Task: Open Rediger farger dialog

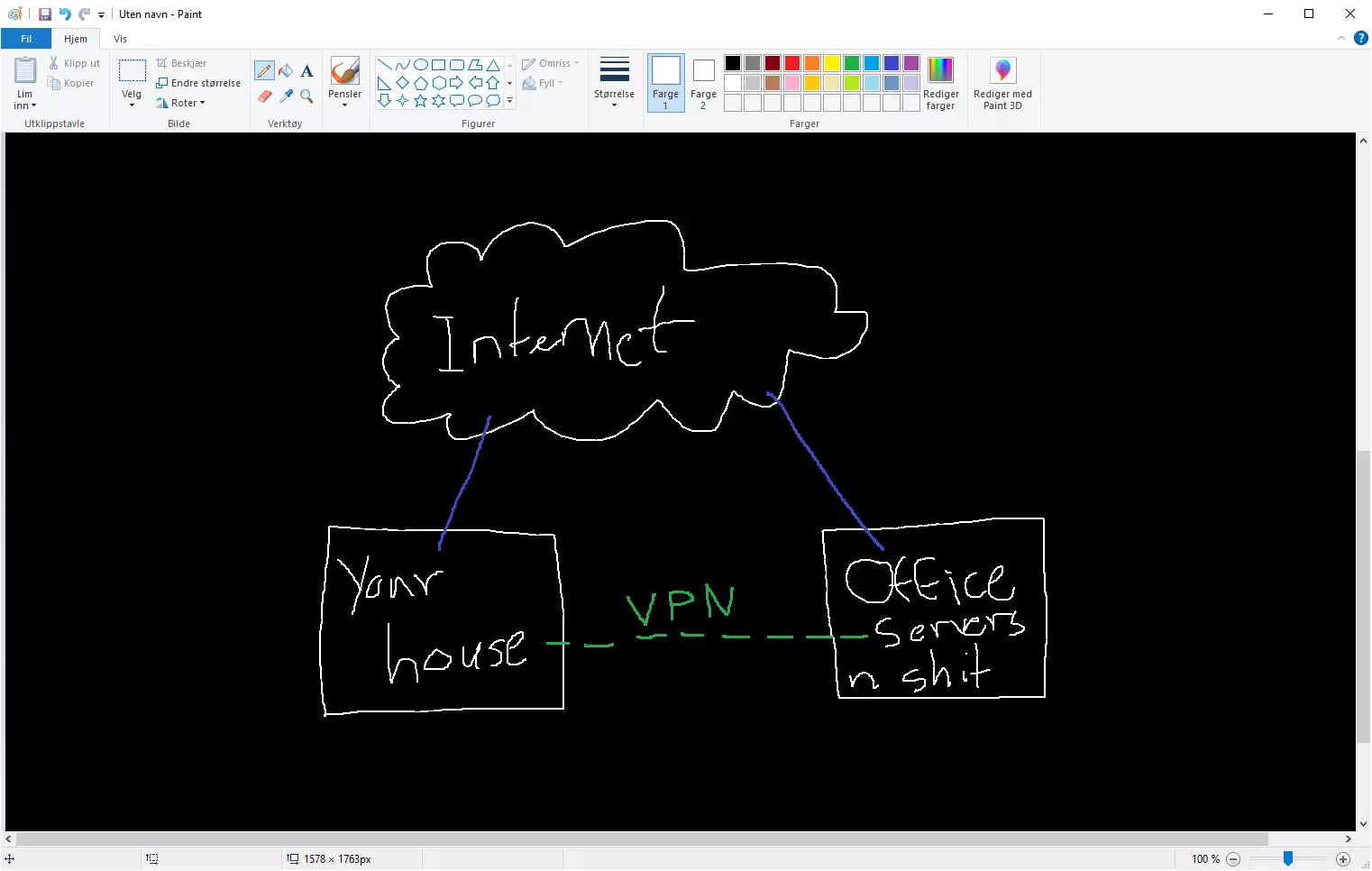Action: (940, 83)
